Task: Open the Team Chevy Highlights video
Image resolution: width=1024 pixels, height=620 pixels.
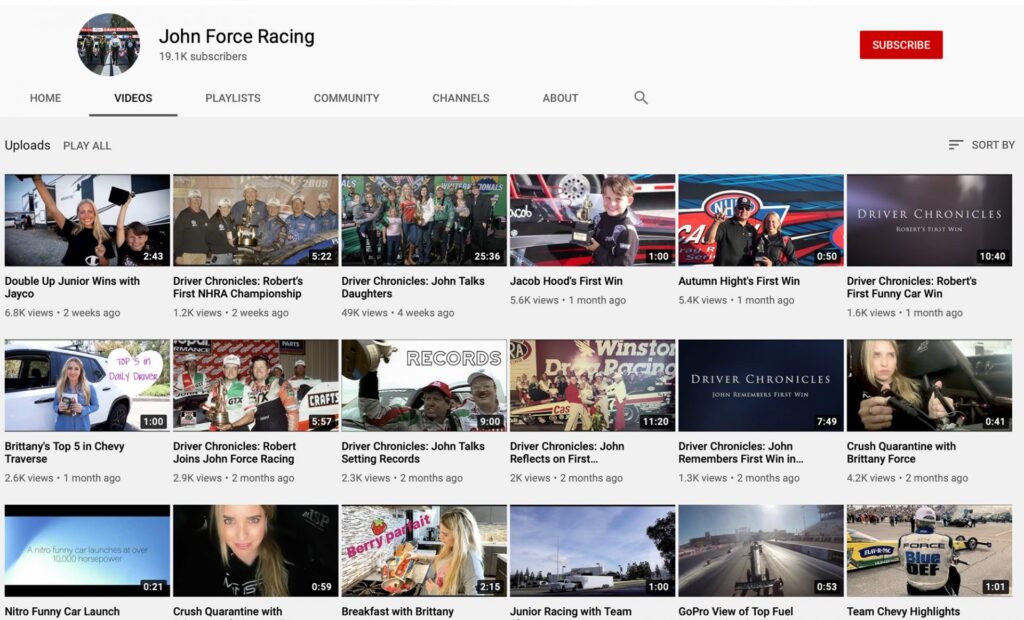Action: pos(929,551)
